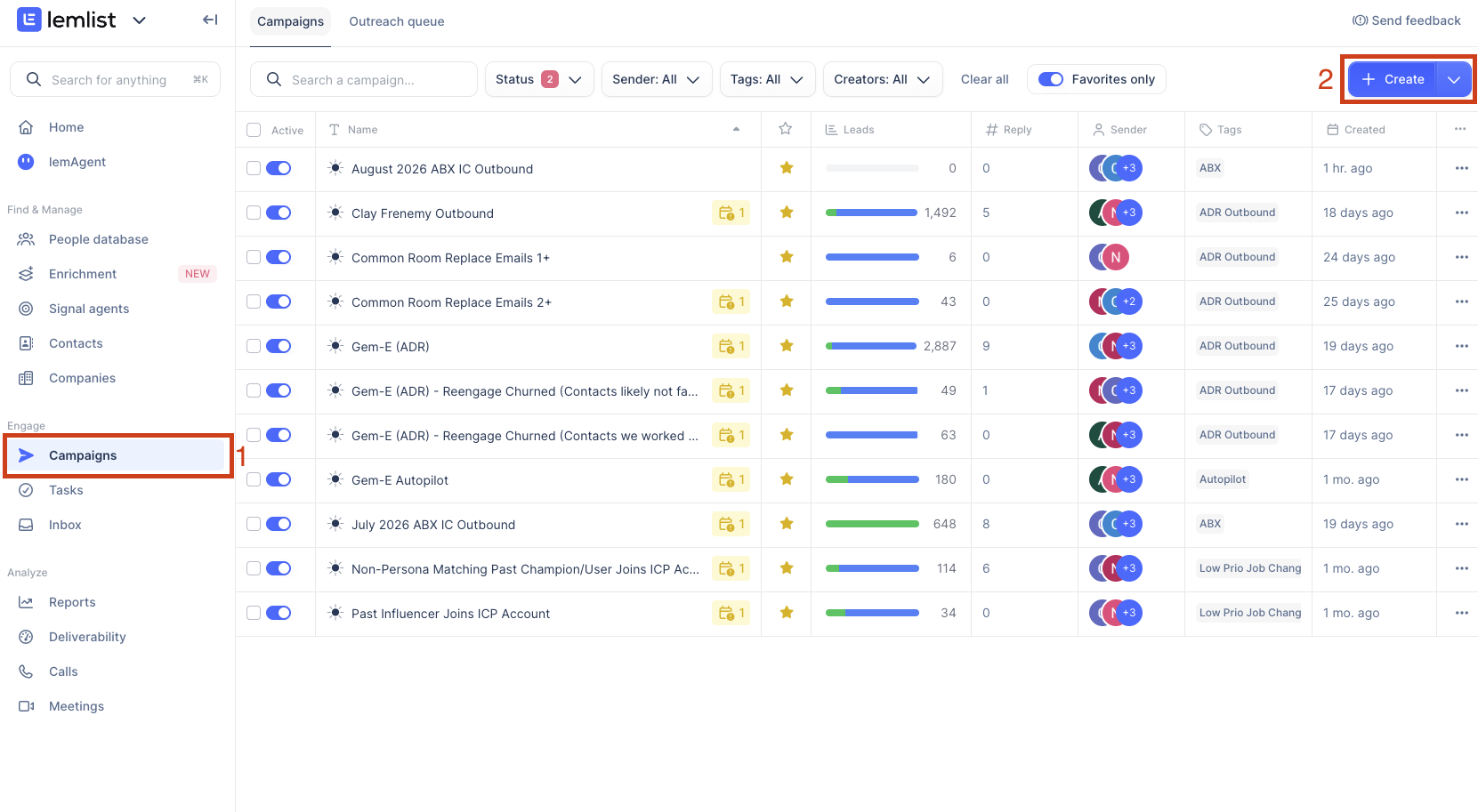Open the lemAgent sidebar icon
This screenshot has height=812, width=1478.
pyautogui.click(x=27, y=162)
